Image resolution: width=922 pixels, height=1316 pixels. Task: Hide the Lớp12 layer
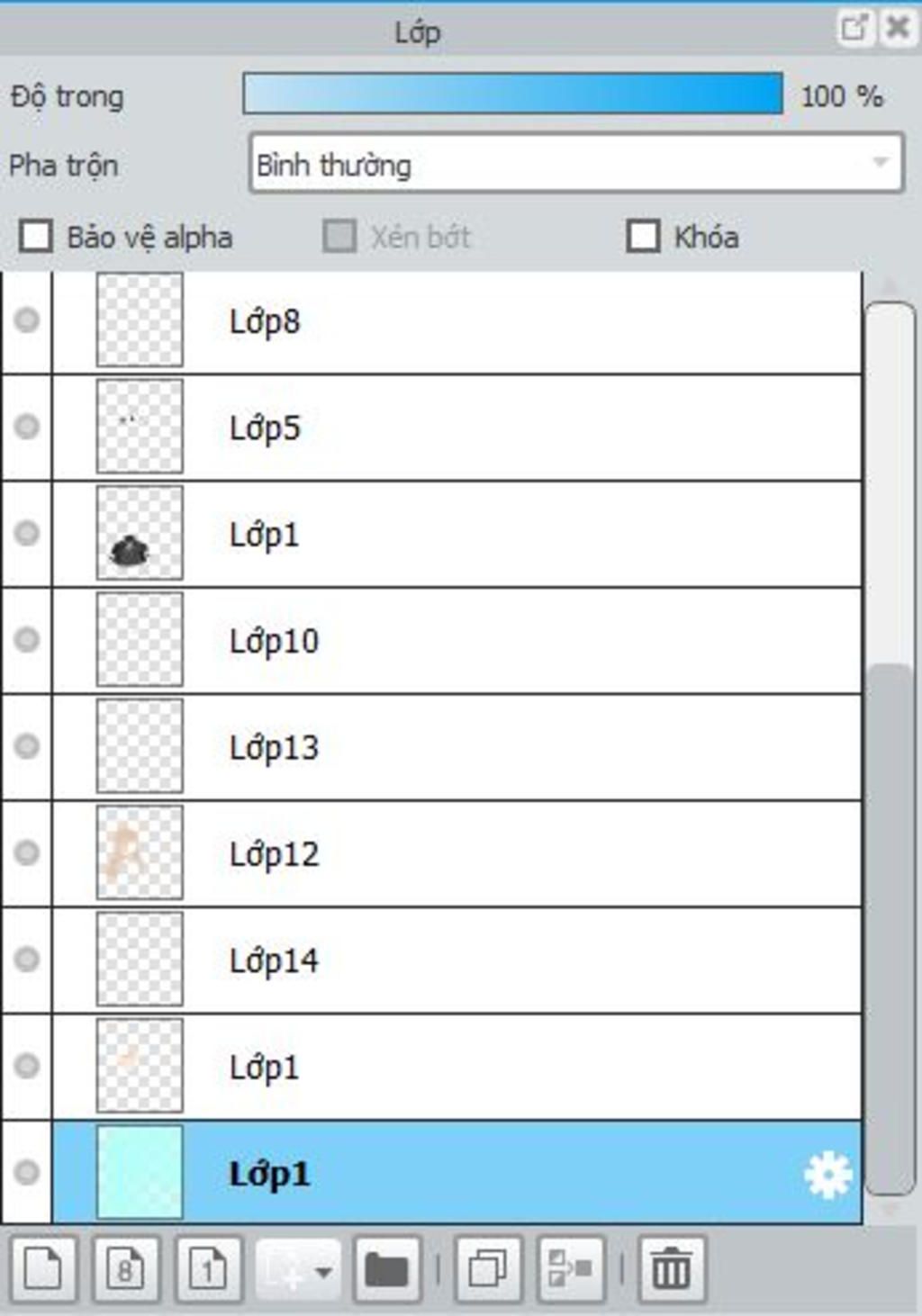click(x=27, y=852)
